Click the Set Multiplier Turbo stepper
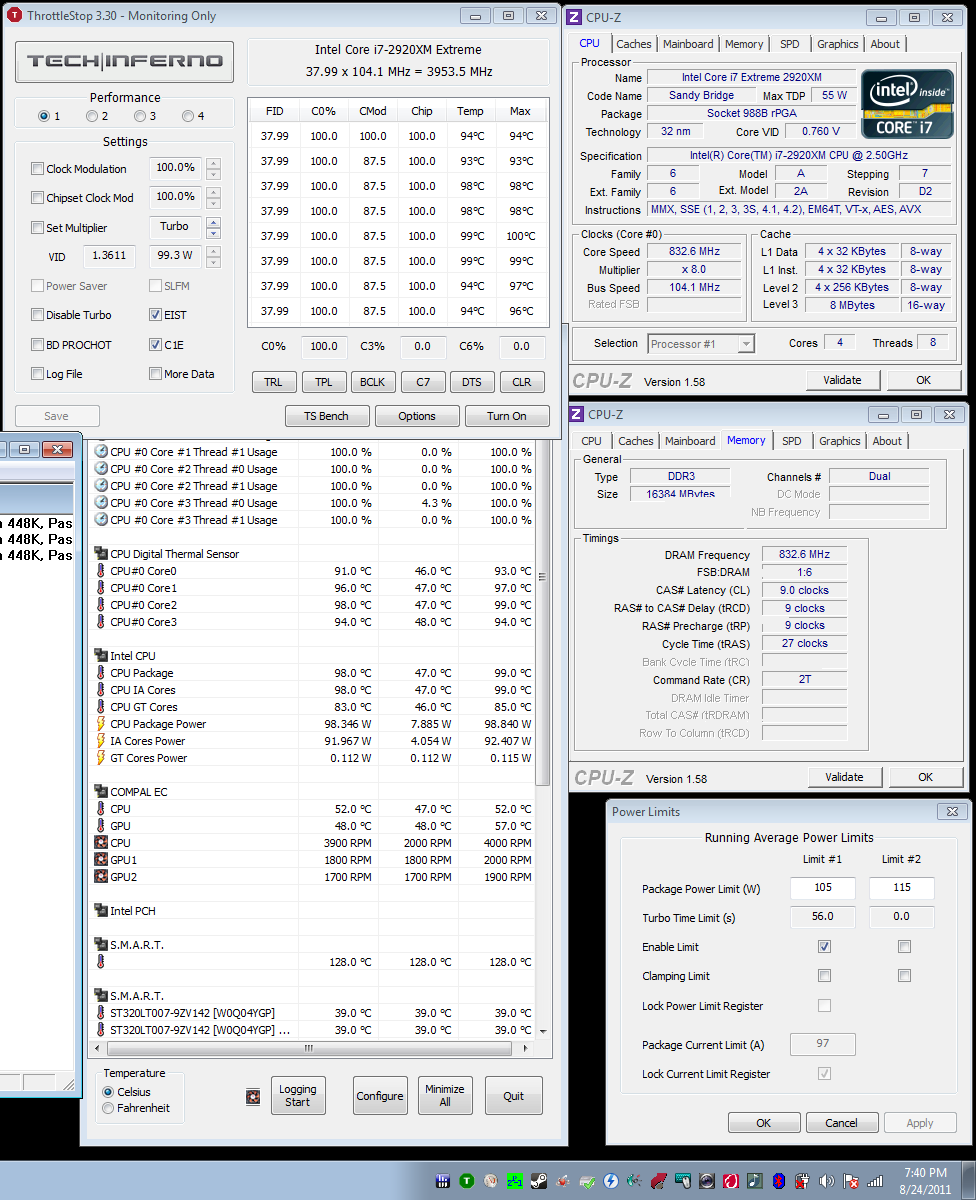 [213, 227]
